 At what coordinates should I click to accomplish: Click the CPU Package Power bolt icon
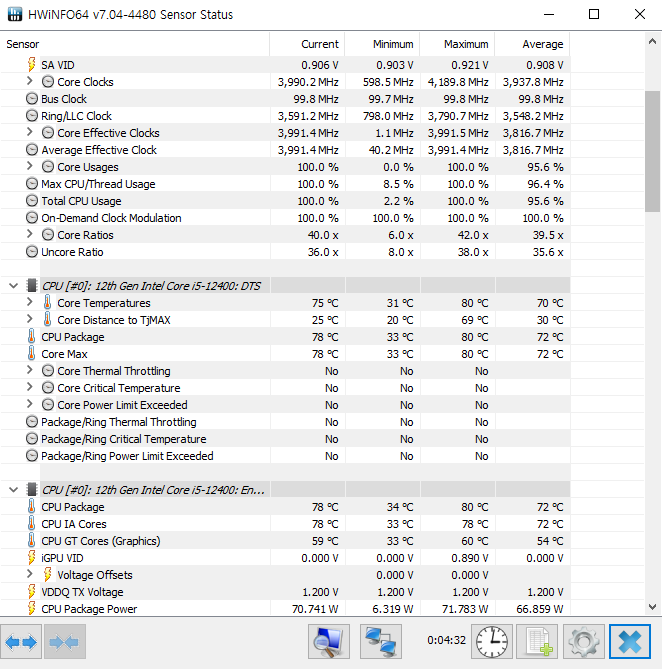click(32, 609)
